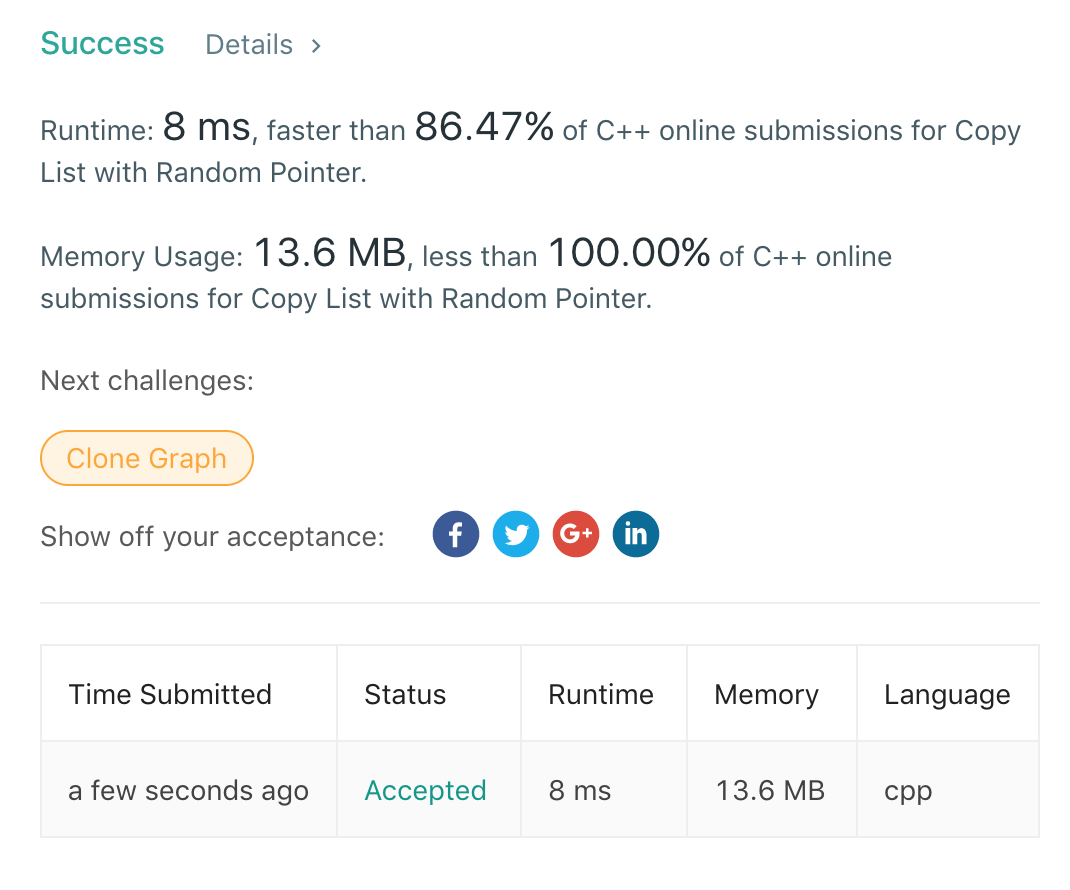The width and height of the screenshot is (1070, 890).
Task: Share acceptance on Twitter
Action: [x=516, y=535]
